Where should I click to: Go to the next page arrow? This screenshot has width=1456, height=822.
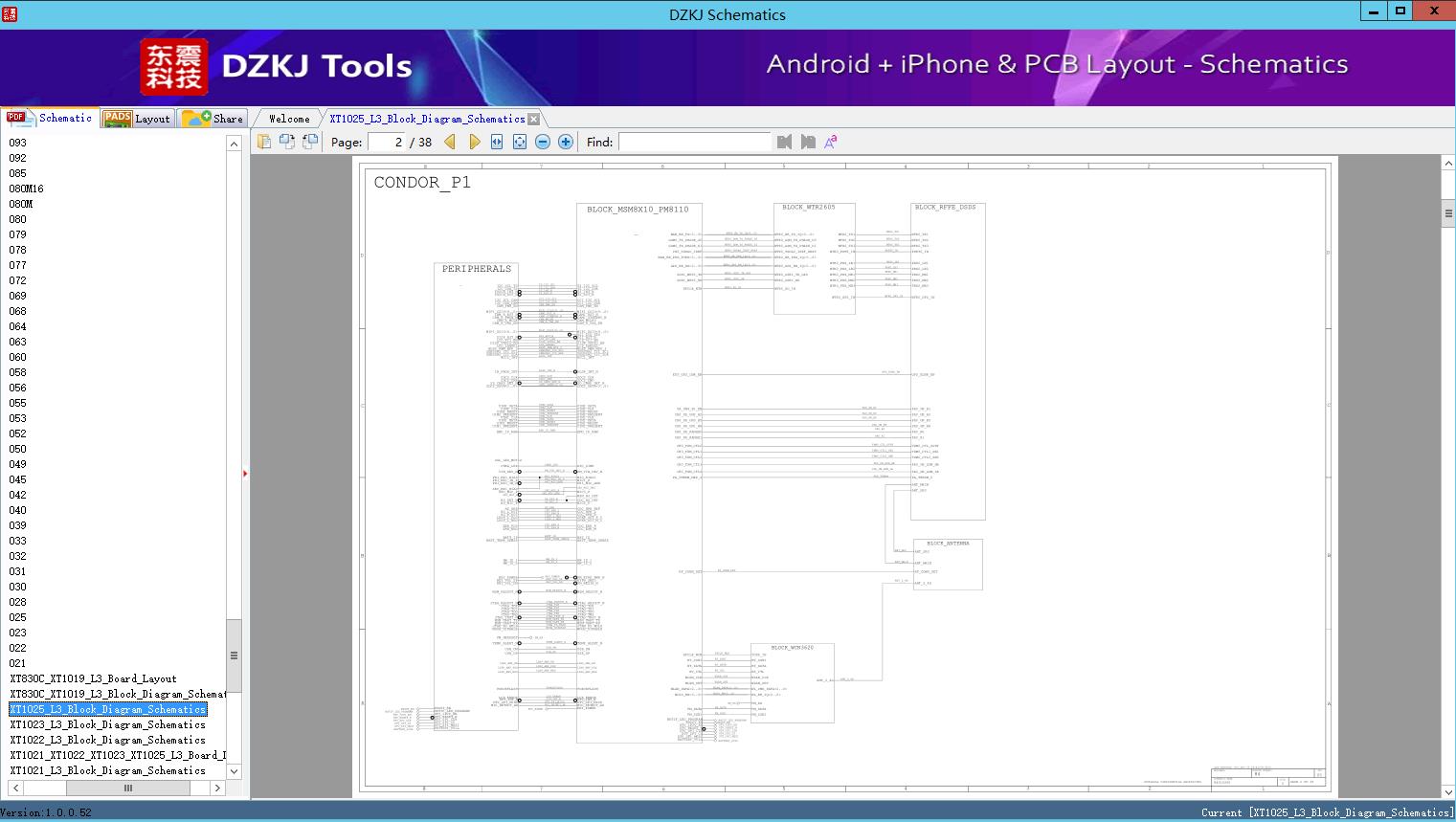[474, 142]
